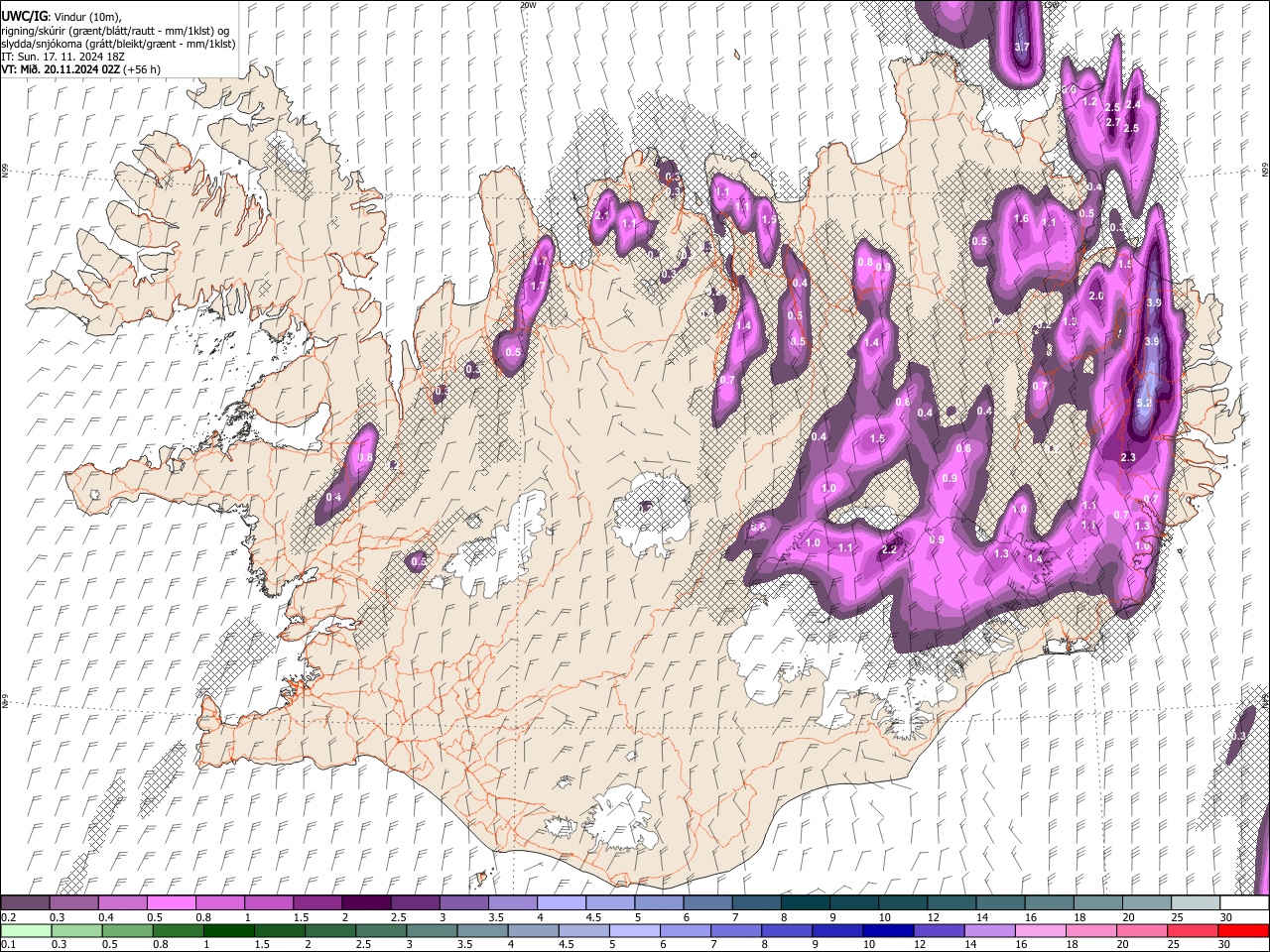Click the '5.2' precipitation value on east coast
The image size is (1270, 952).
pos(1144,404)
